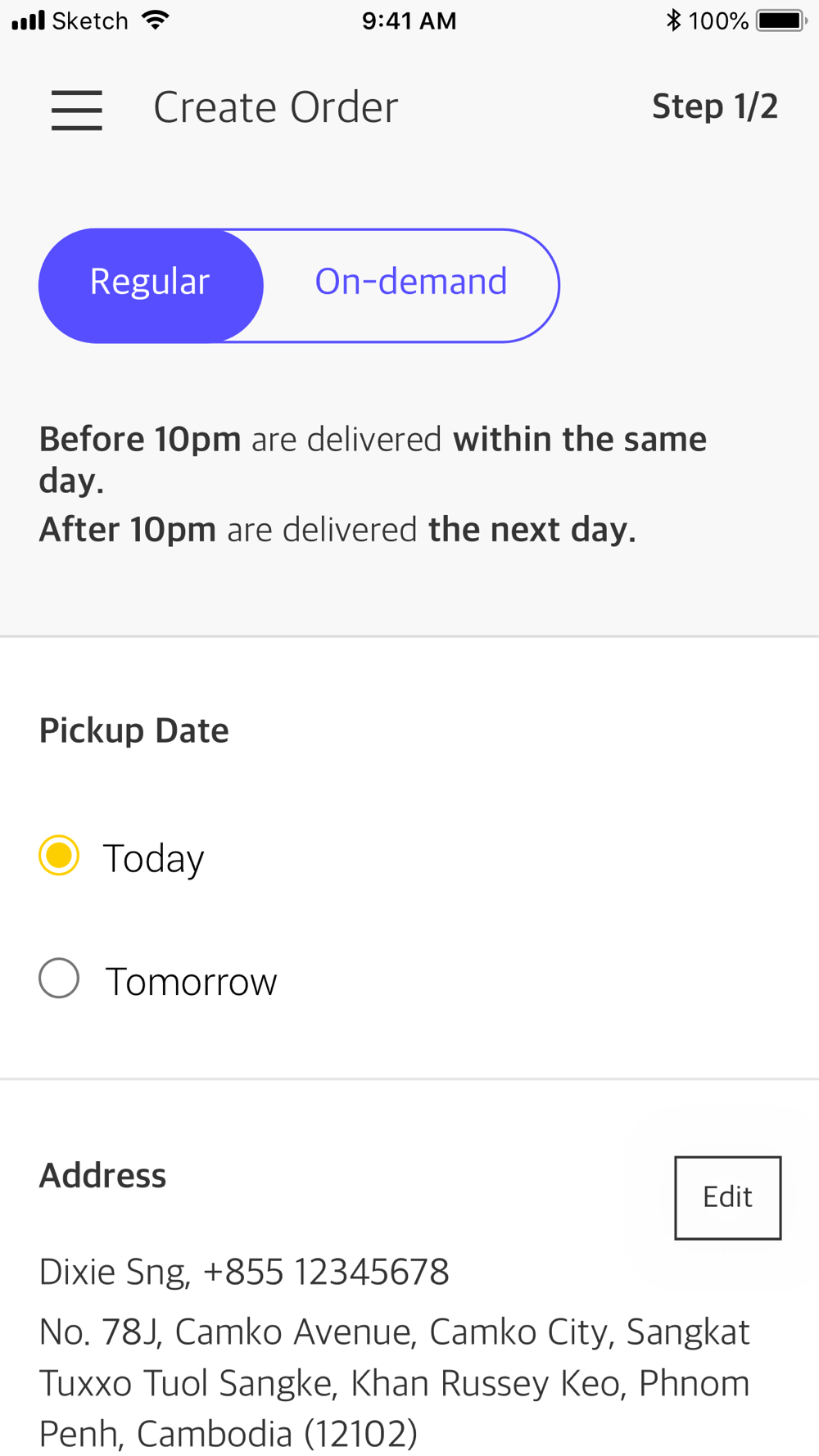Viewport: 819px width, 1456px height.
Task: Tap the battery icon
Action: [x=781, y=20]
